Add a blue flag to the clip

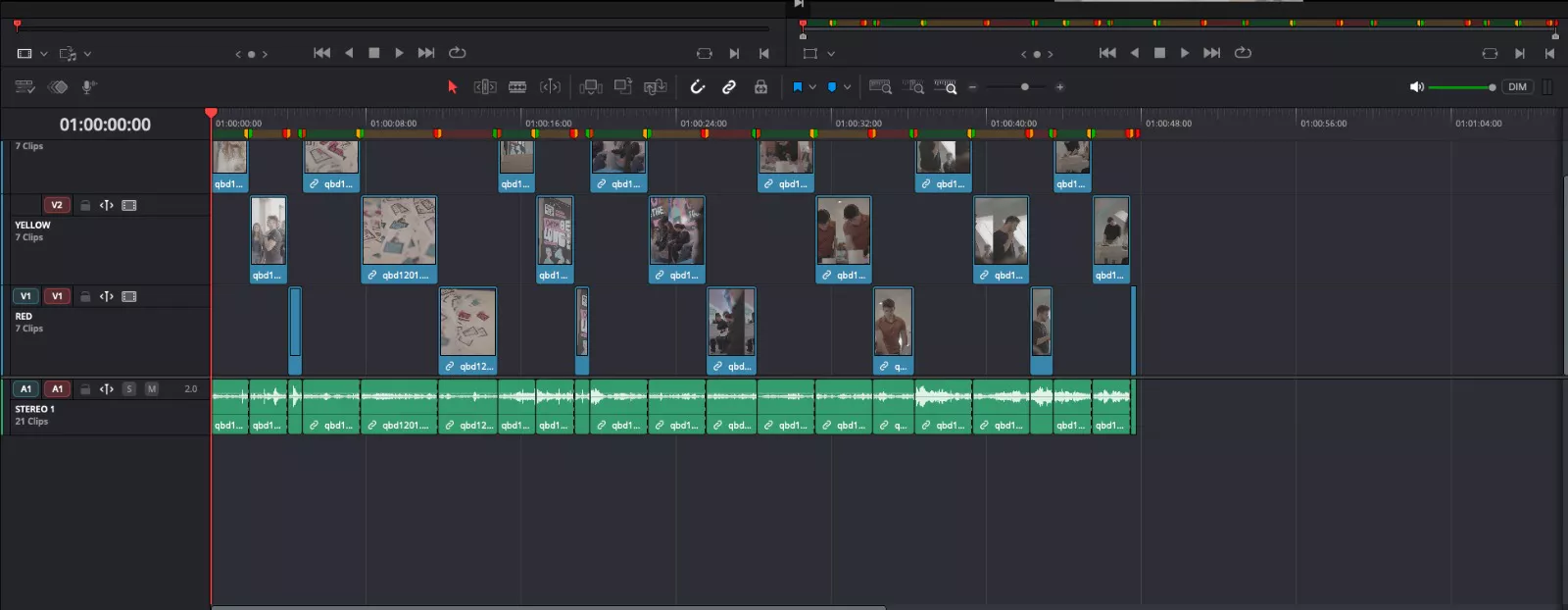point(798,87)
